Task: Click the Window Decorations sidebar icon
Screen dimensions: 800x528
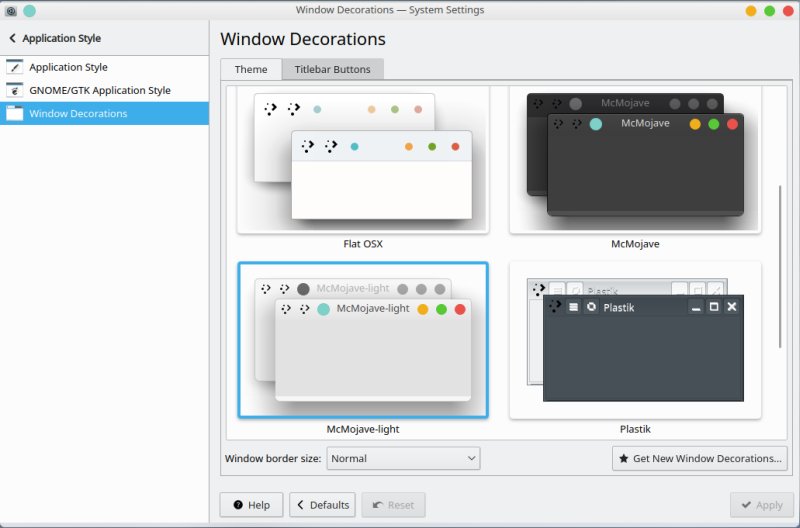Action: [x=14, y=114]
